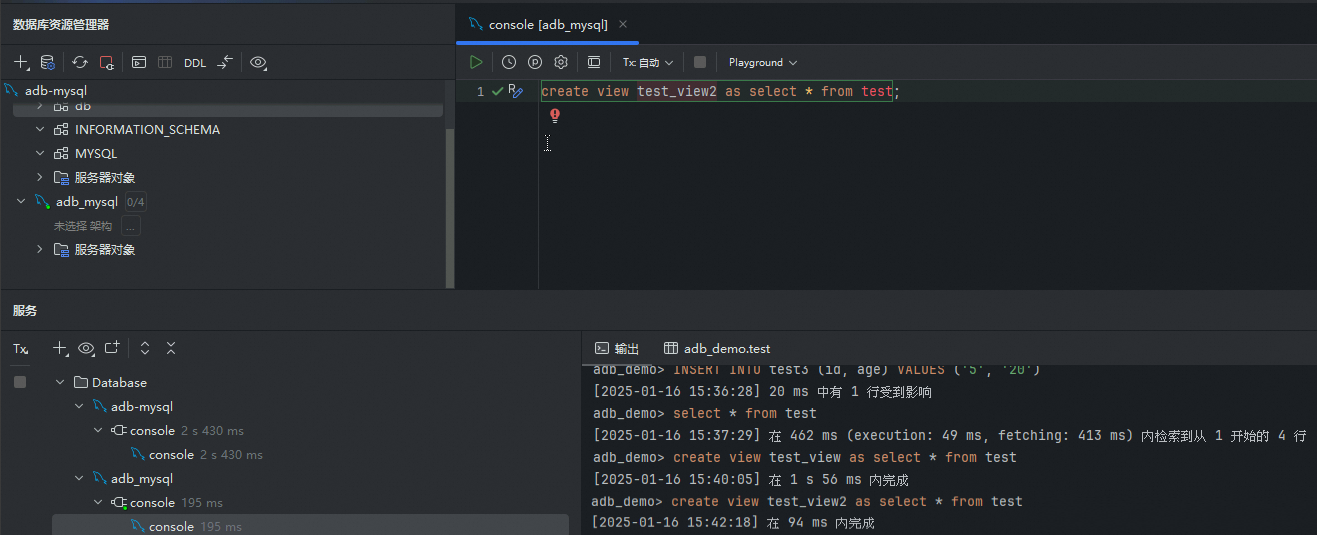Viewport: 1317px width, 535px height.
Task: Refresh the database explorer tree
Action: (80, 63)
